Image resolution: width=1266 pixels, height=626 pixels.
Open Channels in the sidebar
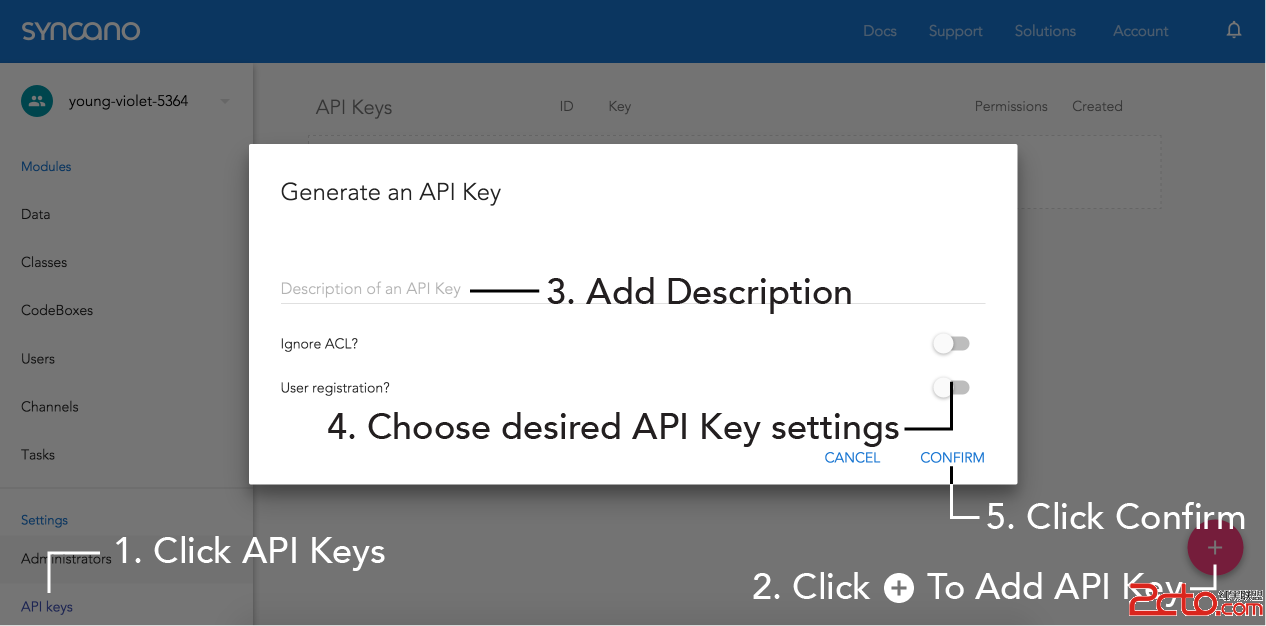pyautogui.click(x=50, y=406)
